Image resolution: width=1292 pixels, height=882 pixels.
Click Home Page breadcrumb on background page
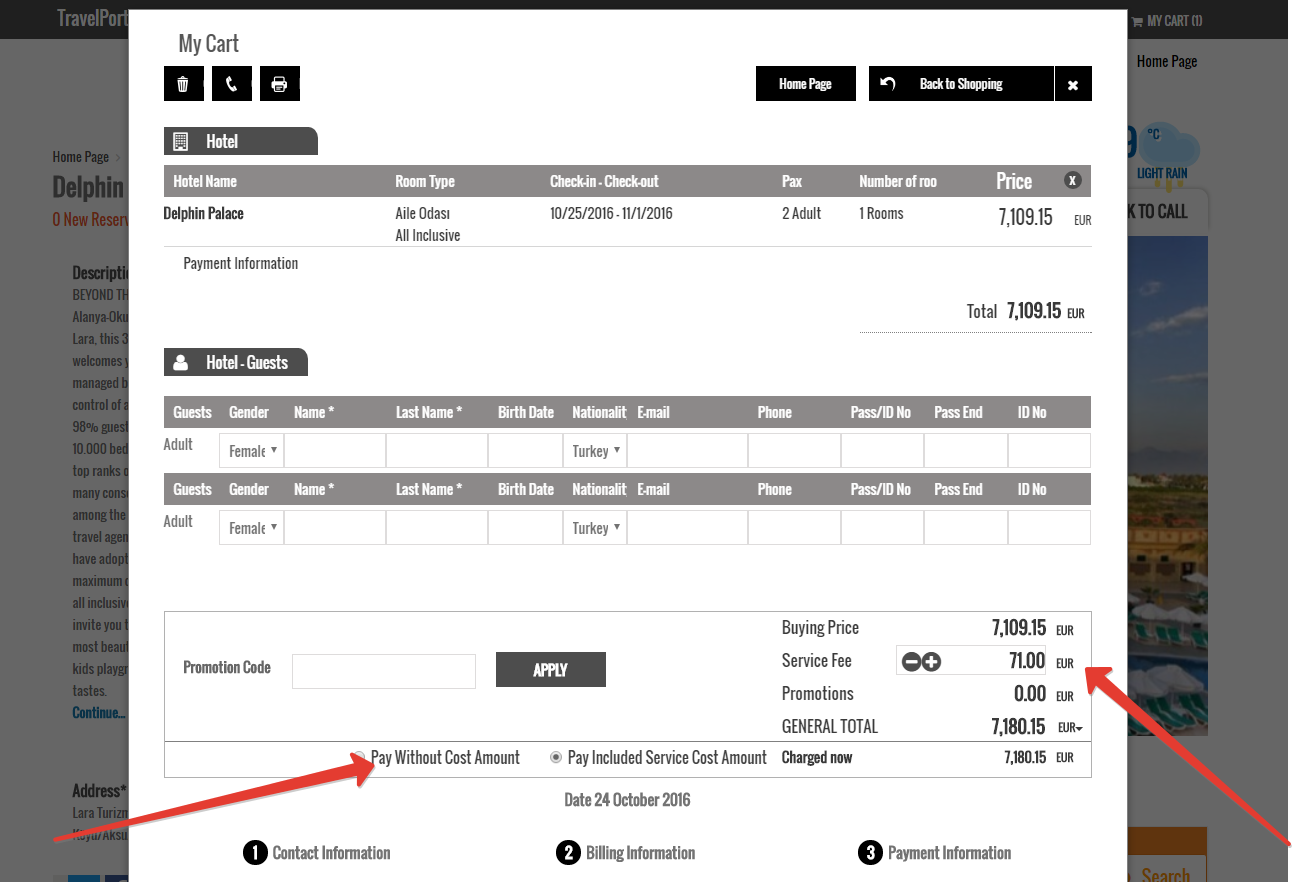click(81, 157)
